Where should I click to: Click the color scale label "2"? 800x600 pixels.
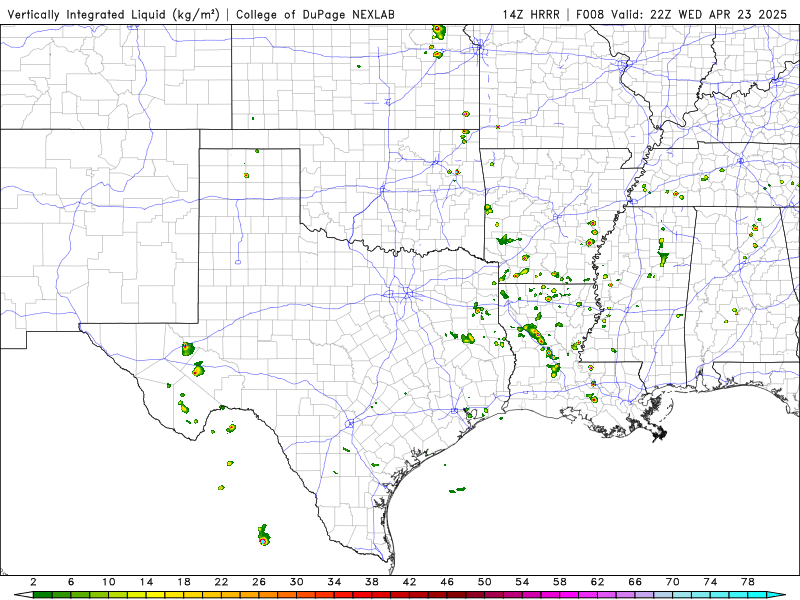(x=34, y=582)
